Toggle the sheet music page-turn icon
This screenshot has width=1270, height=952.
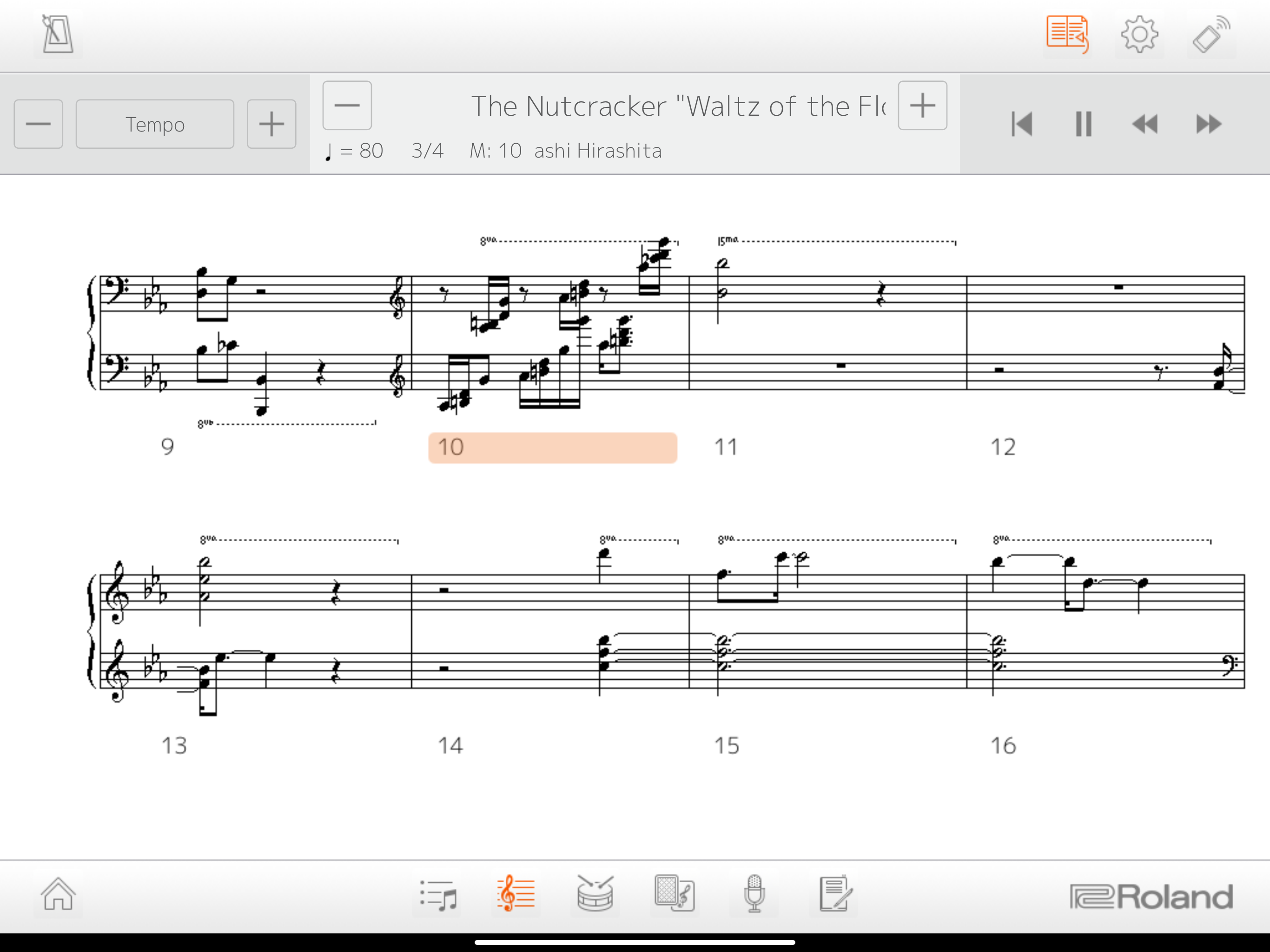(1067, 34)
